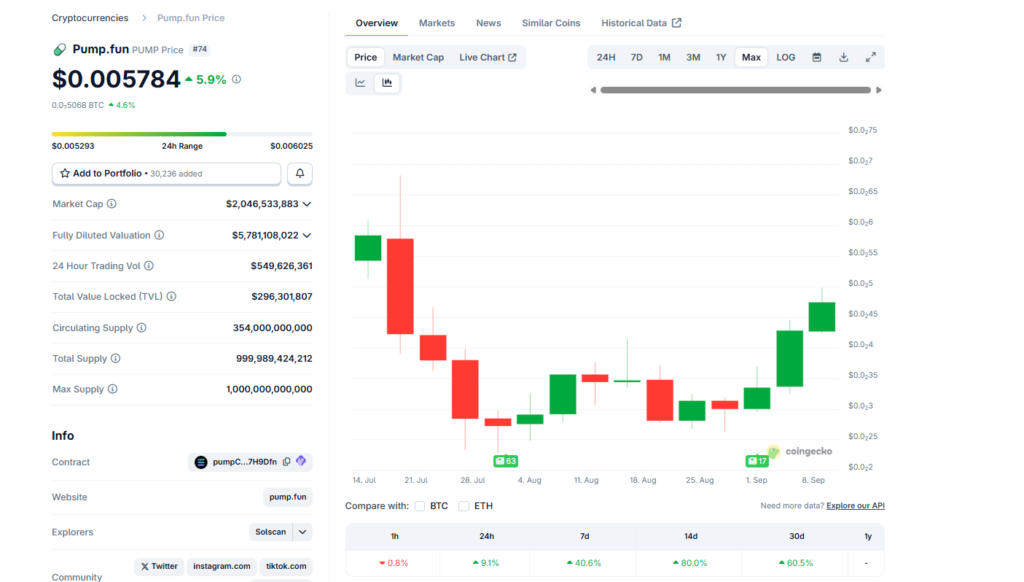Open the Market Cap info tooltip
The image size is (1024, 582).
tap(111, 204)
